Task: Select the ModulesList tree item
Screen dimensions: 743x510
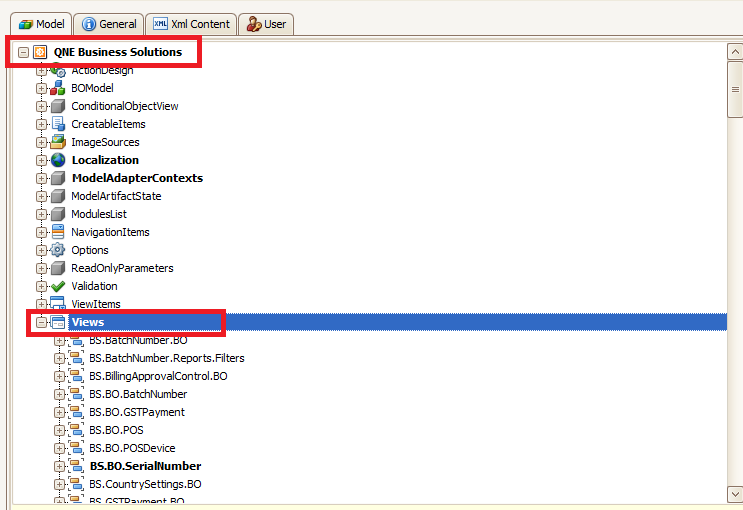Action: (99, 214)
